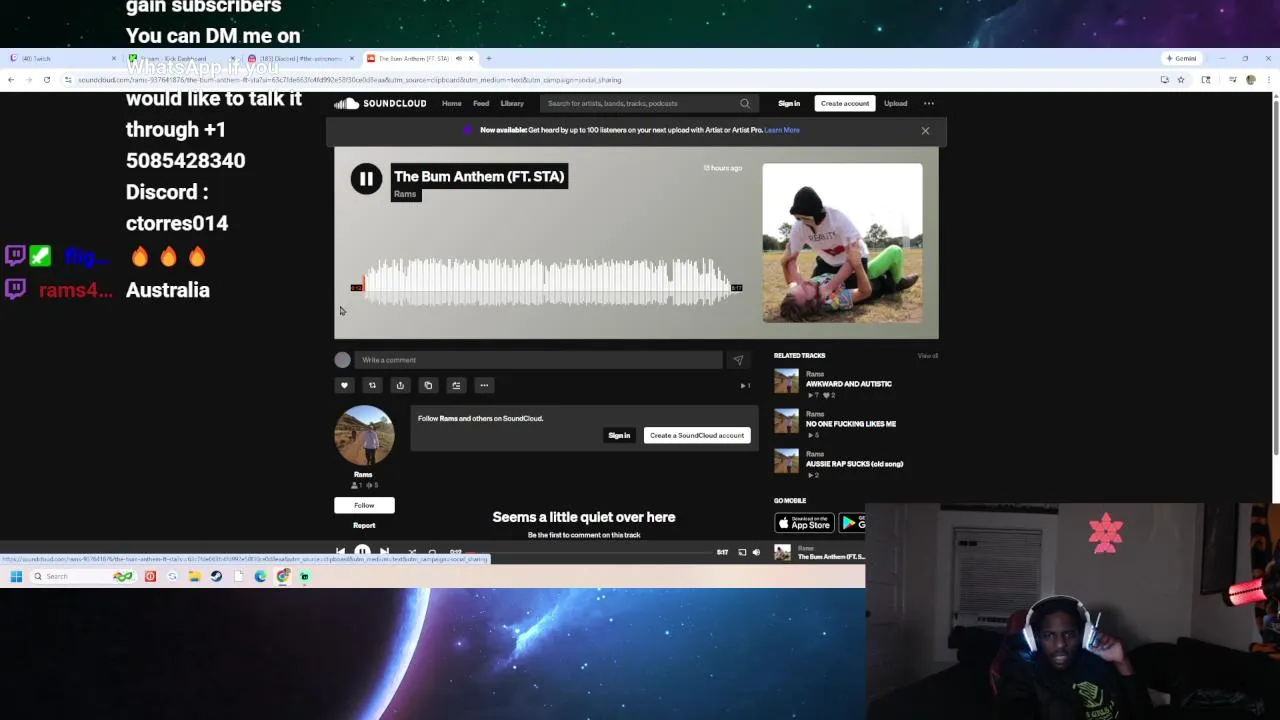Open Chrome from the taskbar
The image size is (1280, 720).
click(283, 576)
